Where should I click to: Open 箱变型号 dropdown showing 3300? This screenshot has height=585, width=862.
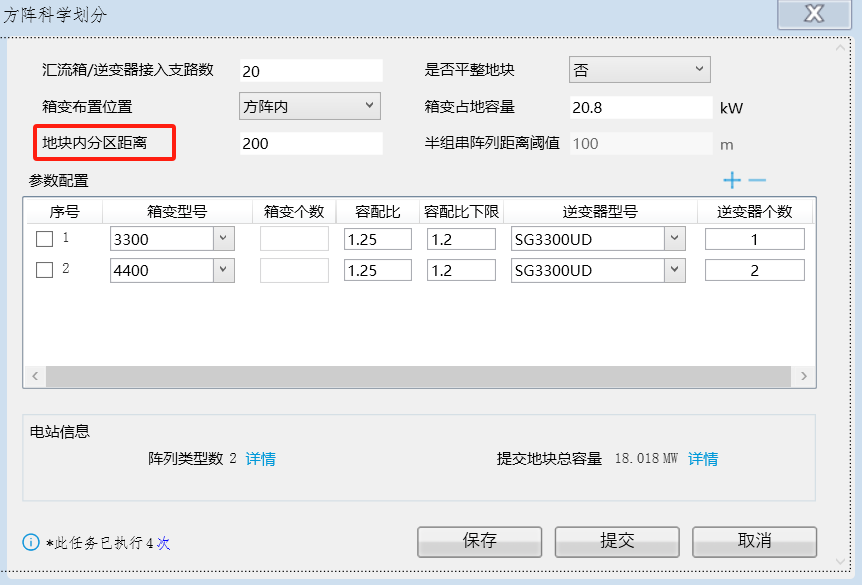coord(223,239)
